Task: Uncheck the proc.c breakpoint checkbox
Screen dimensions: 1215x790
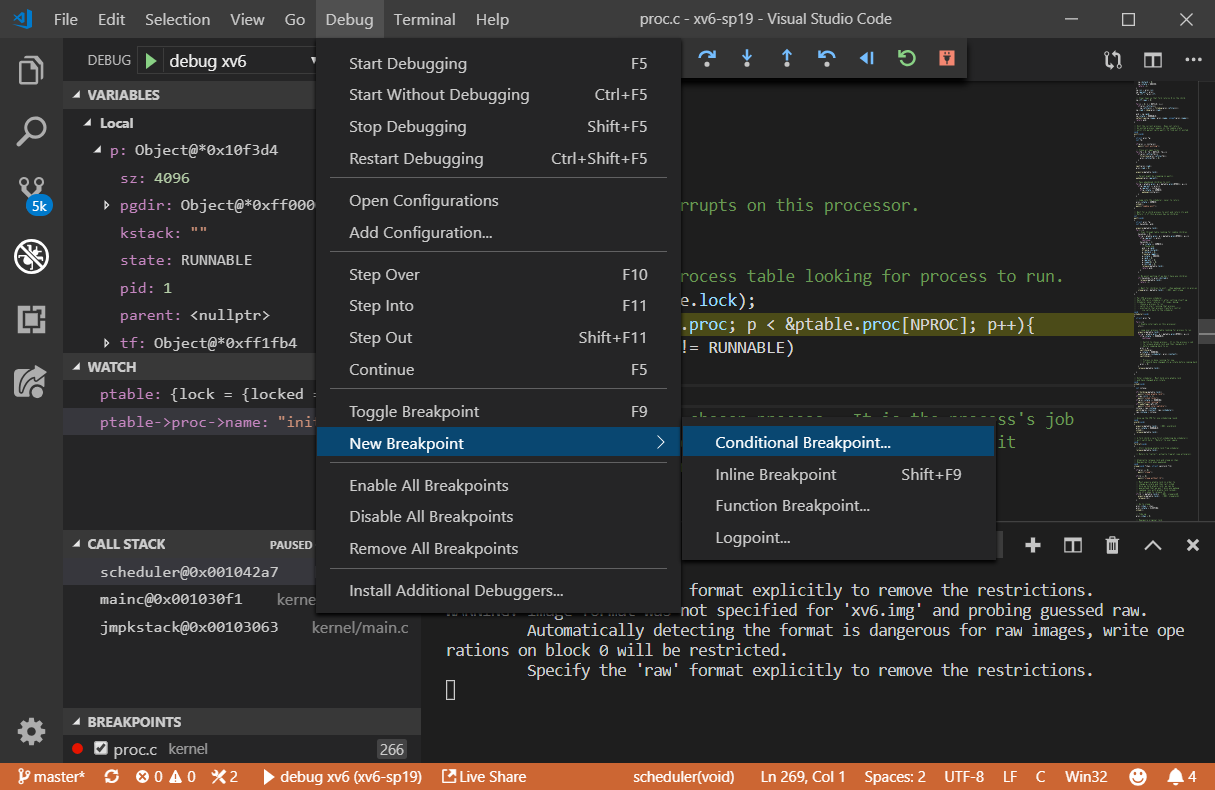Action: [x=100, y=749]
